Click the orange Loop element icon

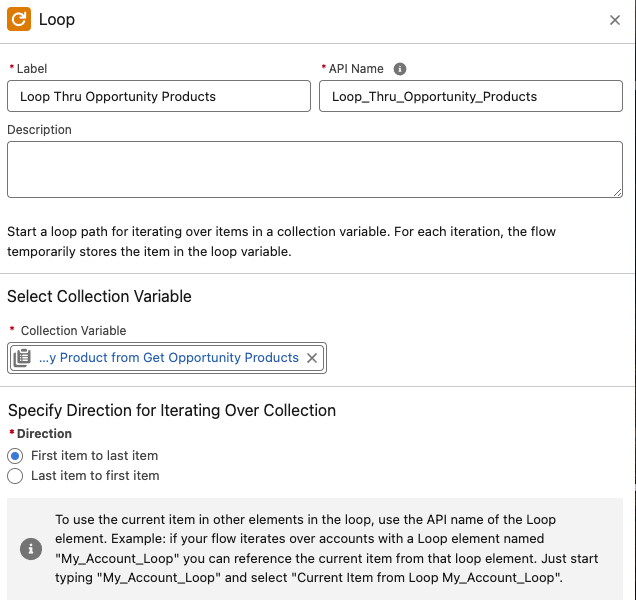pos(19,19)
